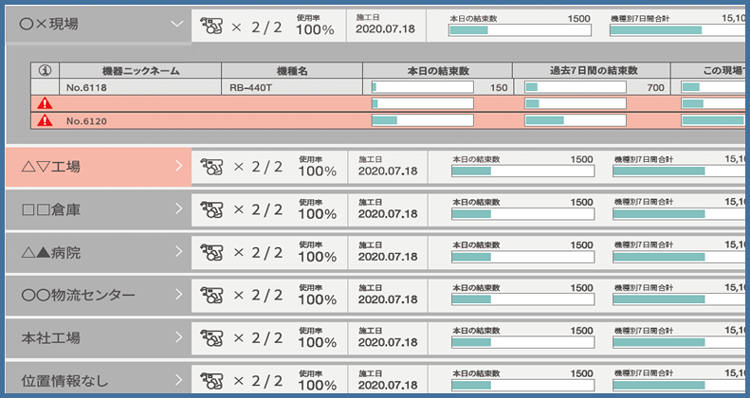Expand the △▲病院 site row
Viewport: 750px width, 398px height.
click(179, 252)
